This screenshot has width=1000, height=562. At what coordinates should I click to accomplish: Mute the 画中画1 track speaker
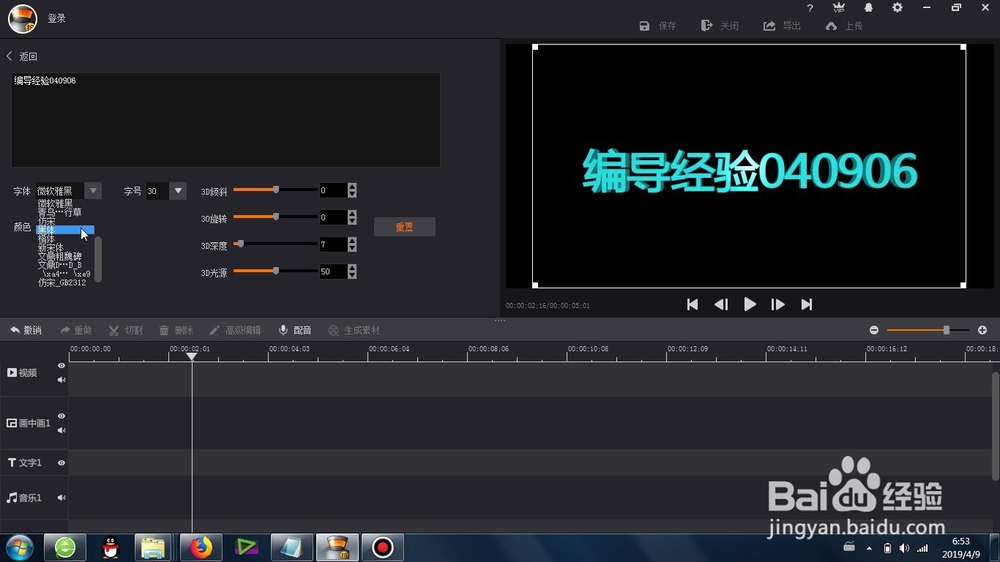pos(61,430)
